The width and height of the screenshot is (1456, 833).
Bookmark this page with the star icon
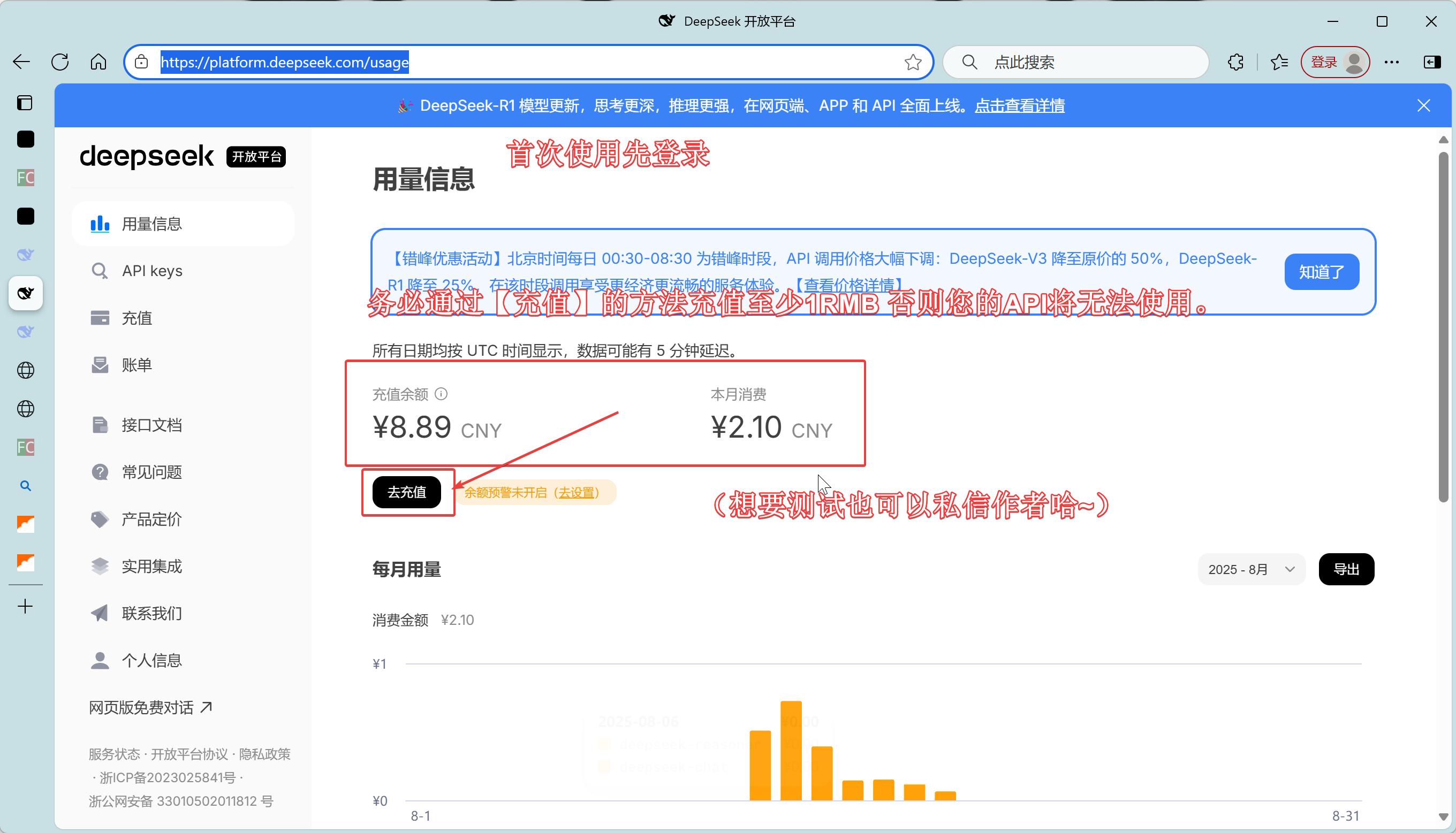[x=913, y=62]
